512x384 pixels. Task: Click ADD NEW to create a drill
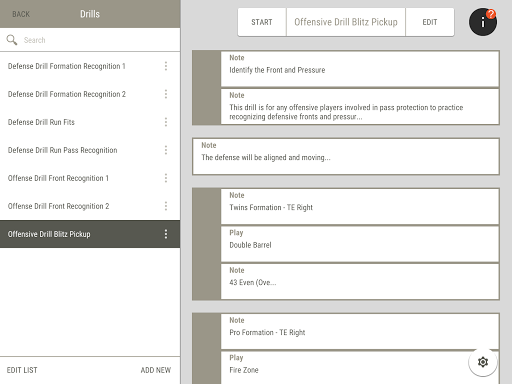[156, 370]
